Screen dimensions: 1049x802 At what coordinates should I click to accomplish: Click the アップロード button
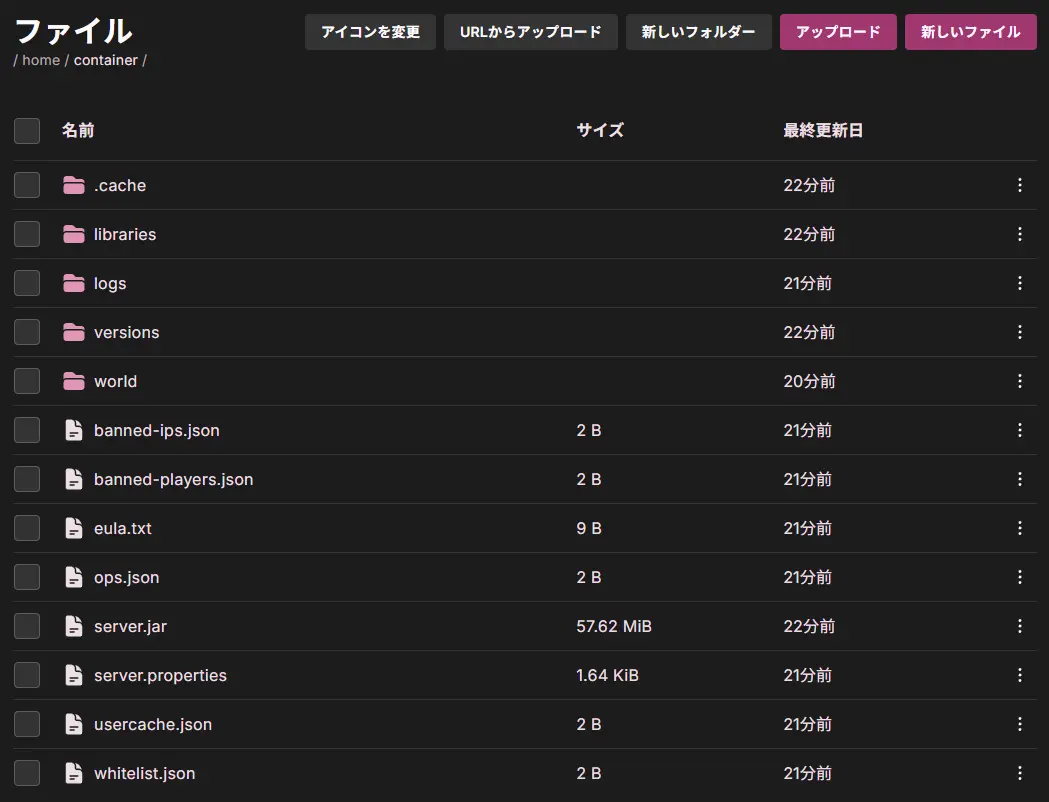click(838, 32)
